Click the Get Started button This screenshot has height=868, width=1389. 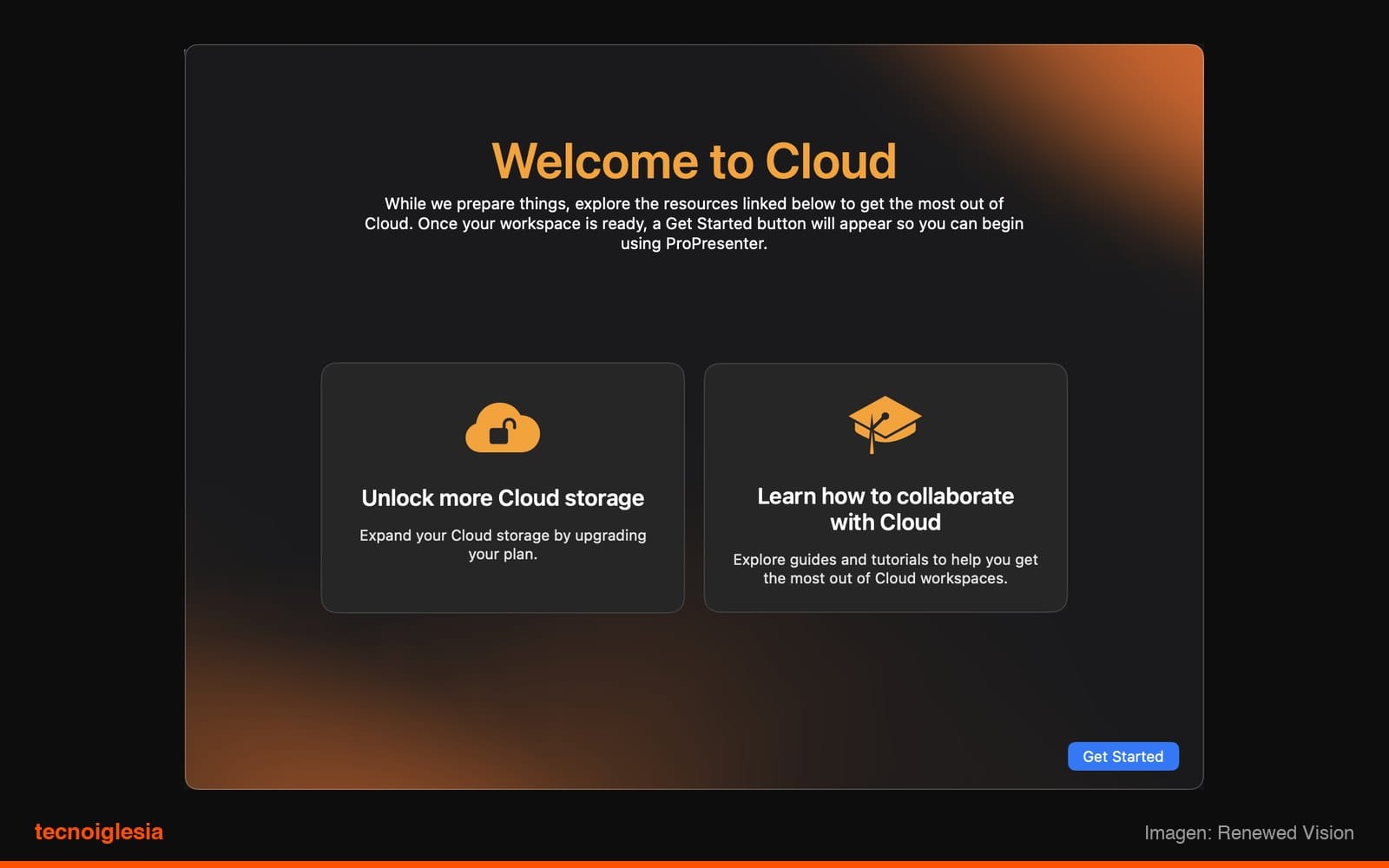click(x=1122, y=756)
